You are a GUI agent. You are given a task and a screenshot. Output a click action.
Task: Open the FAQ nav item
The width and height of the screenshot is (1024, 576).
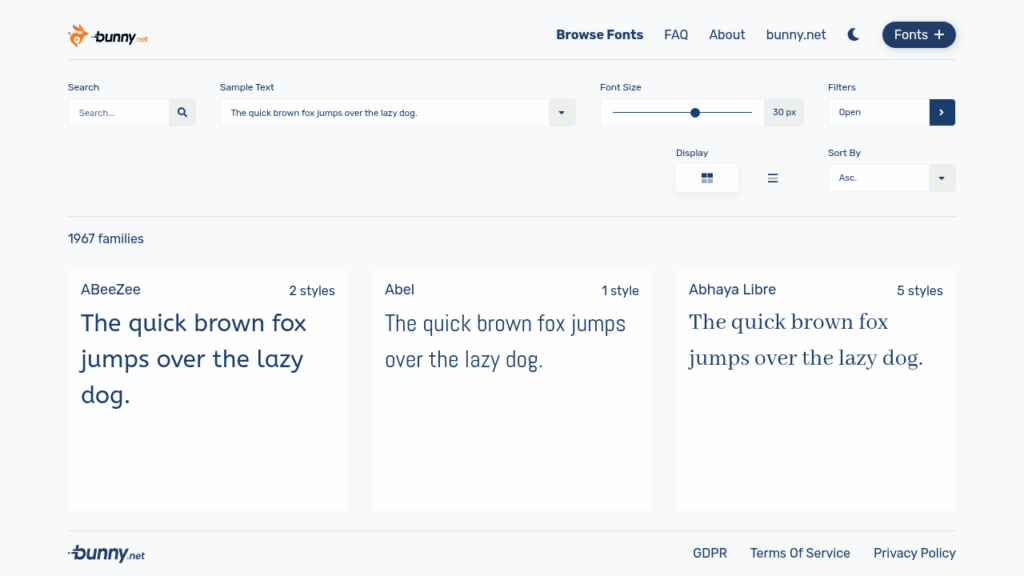[676, 35]
